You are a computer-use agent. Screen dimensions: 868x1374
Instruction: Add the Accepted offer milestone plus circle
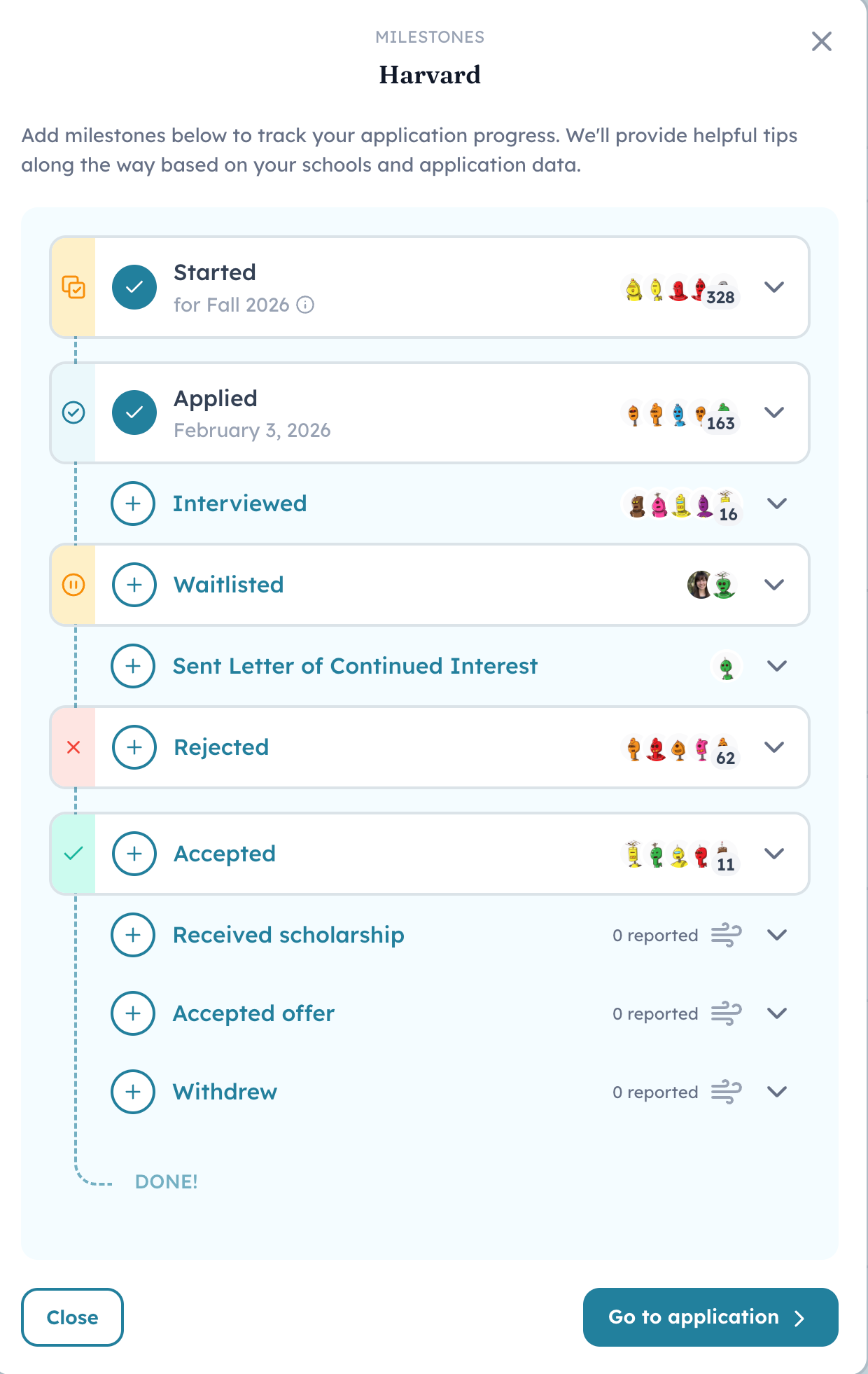tap(133, 1013)
